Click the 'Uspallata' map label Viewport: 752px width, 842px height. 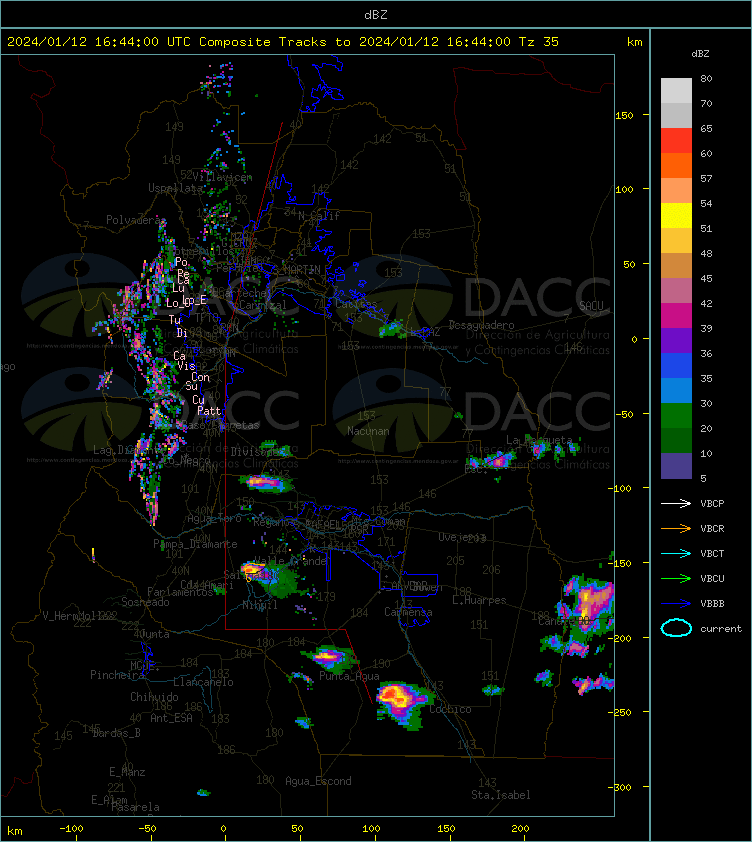175,188
